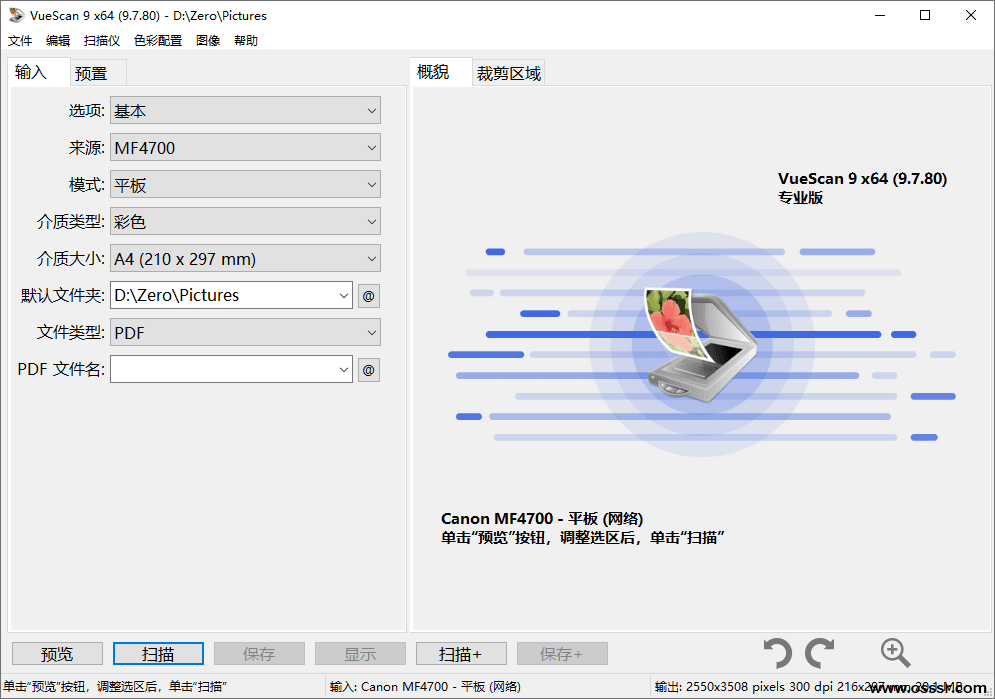Image resolution: width=995 pixels, height=699 pixels.
Task: Open the 介质类型 dropdown showing 彩色
Action: [246, 221]
